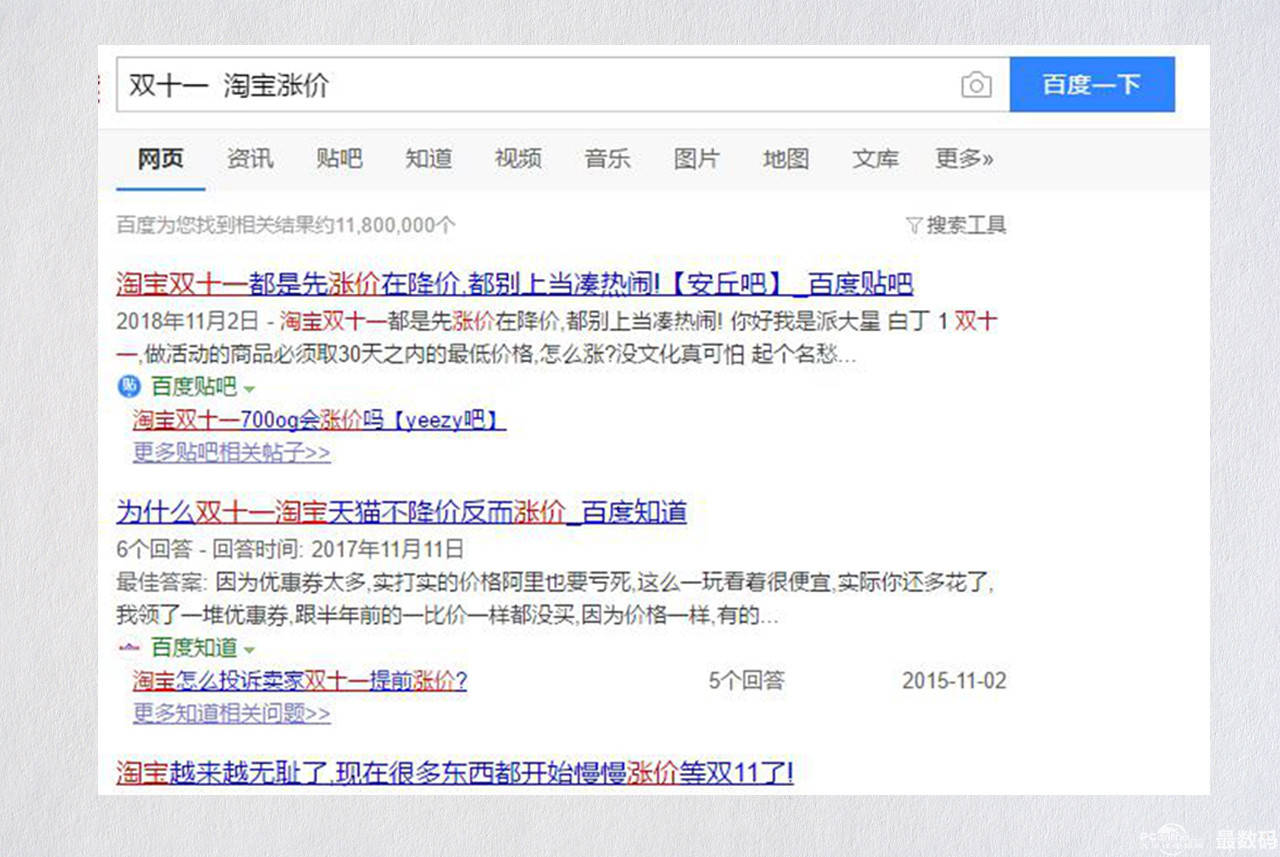Click 更多知道相关问题>> link

tap(232, 714)
